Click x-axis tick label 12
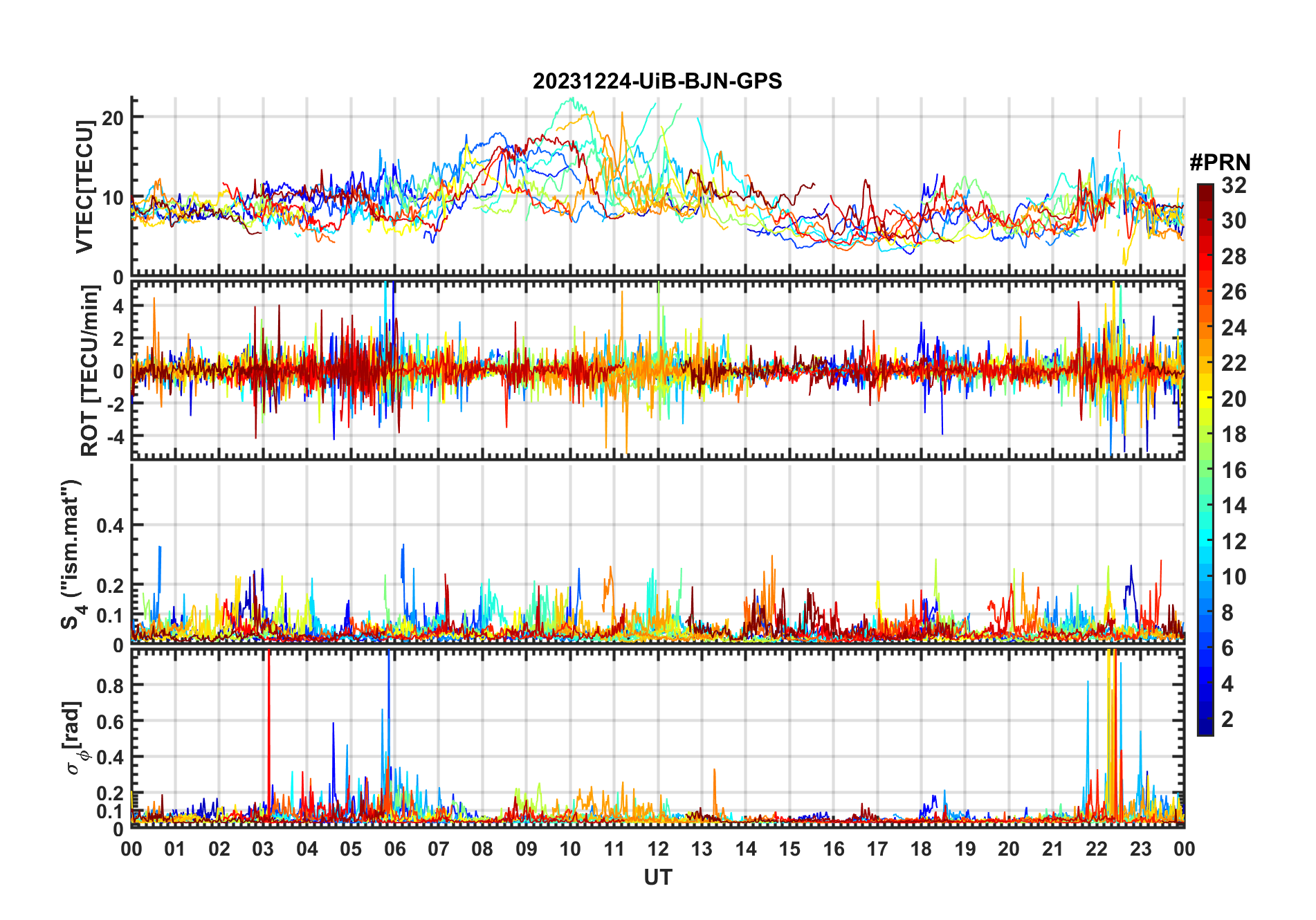This screenshot has width=1316, height=920. tap(657, 849)
